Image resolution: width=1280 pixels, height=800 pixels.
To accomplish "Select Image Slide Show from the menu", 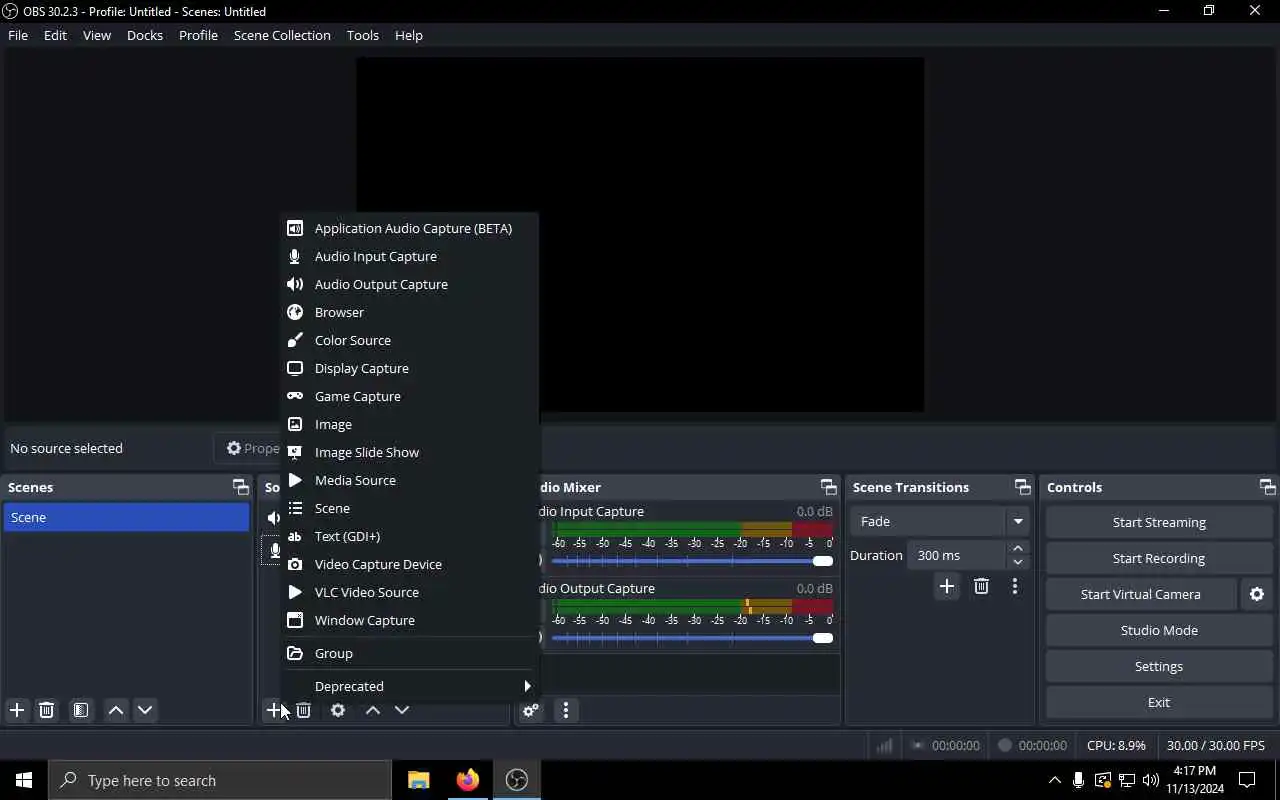I will pyautogui.click(x=409, y=452).
